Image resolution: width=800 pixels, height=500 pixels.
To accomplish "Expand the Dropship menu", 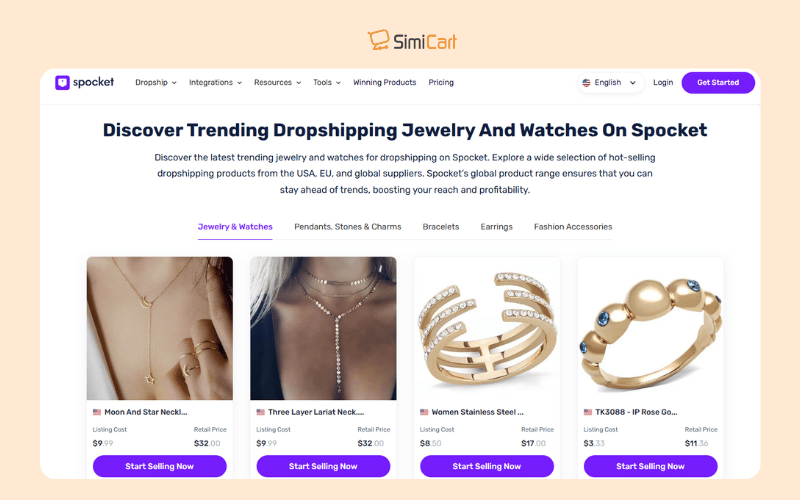I will tap(156, 83).
